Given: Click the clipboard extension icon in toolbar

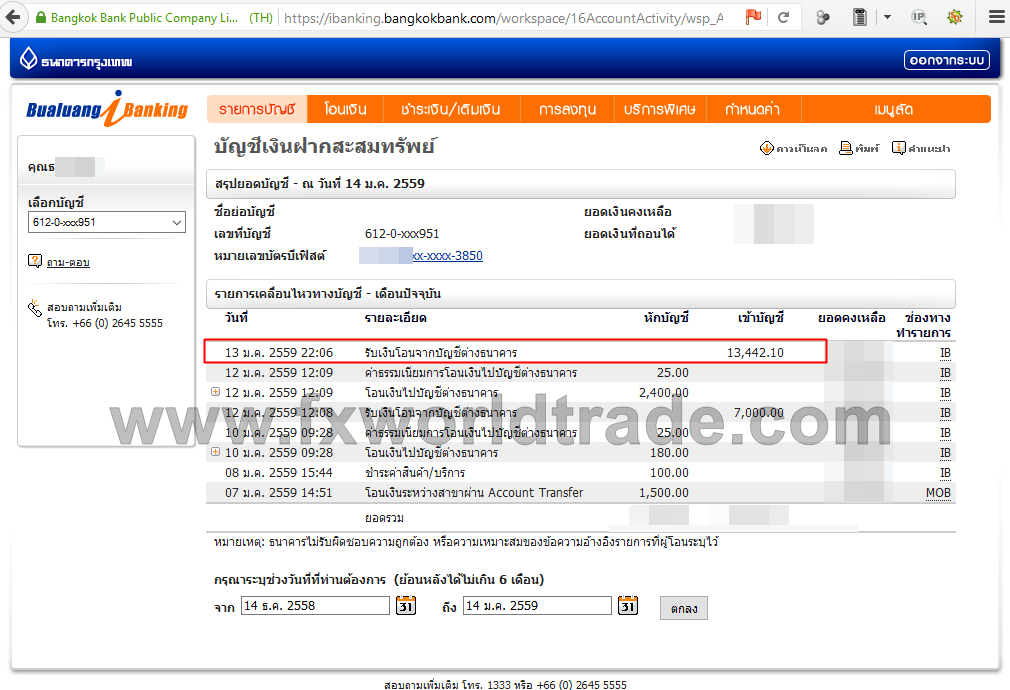Looking at the screenshot, I should (x=860, y=17).
